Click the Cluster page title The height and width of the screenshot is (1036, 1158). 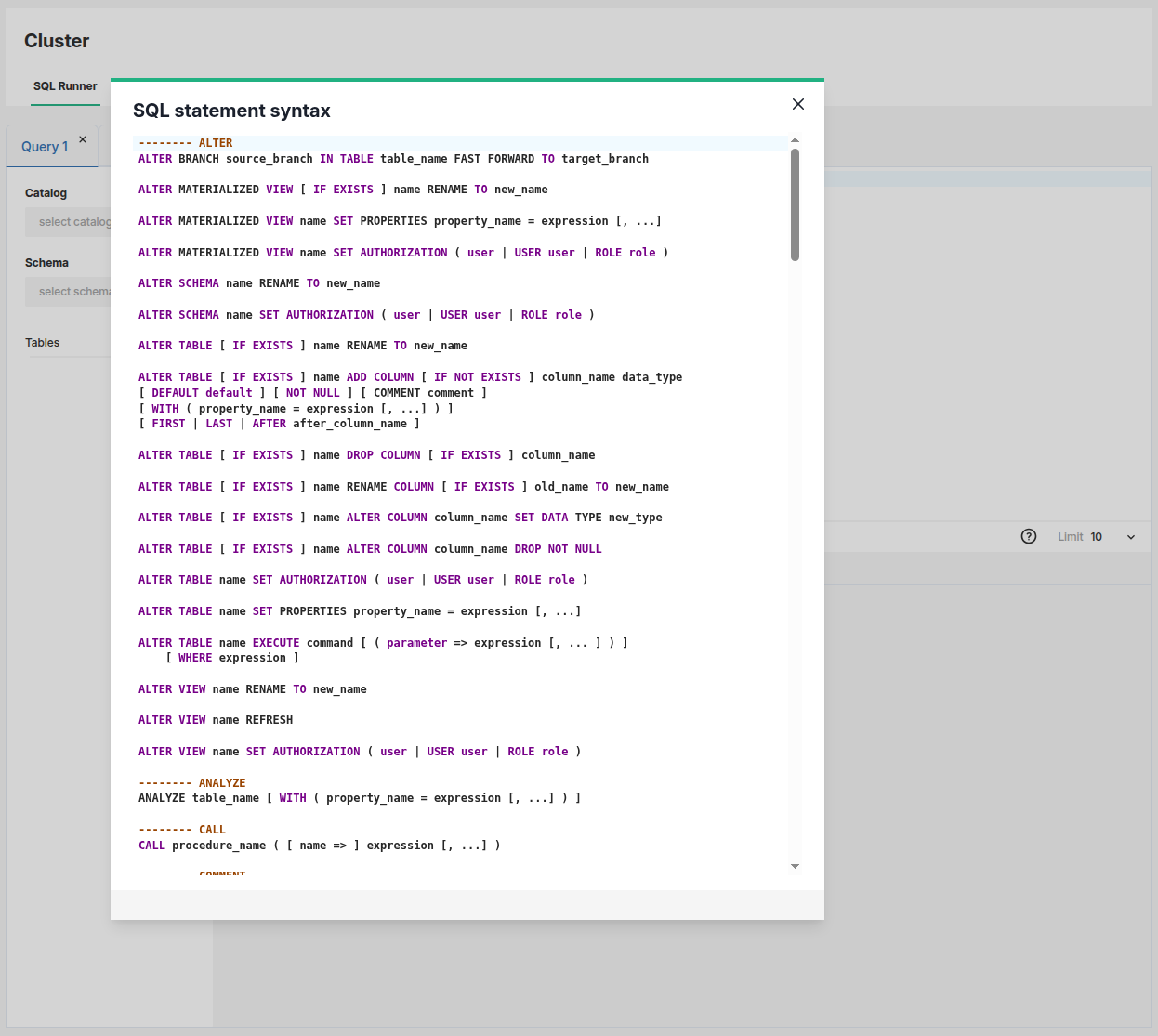pos(57,41)
